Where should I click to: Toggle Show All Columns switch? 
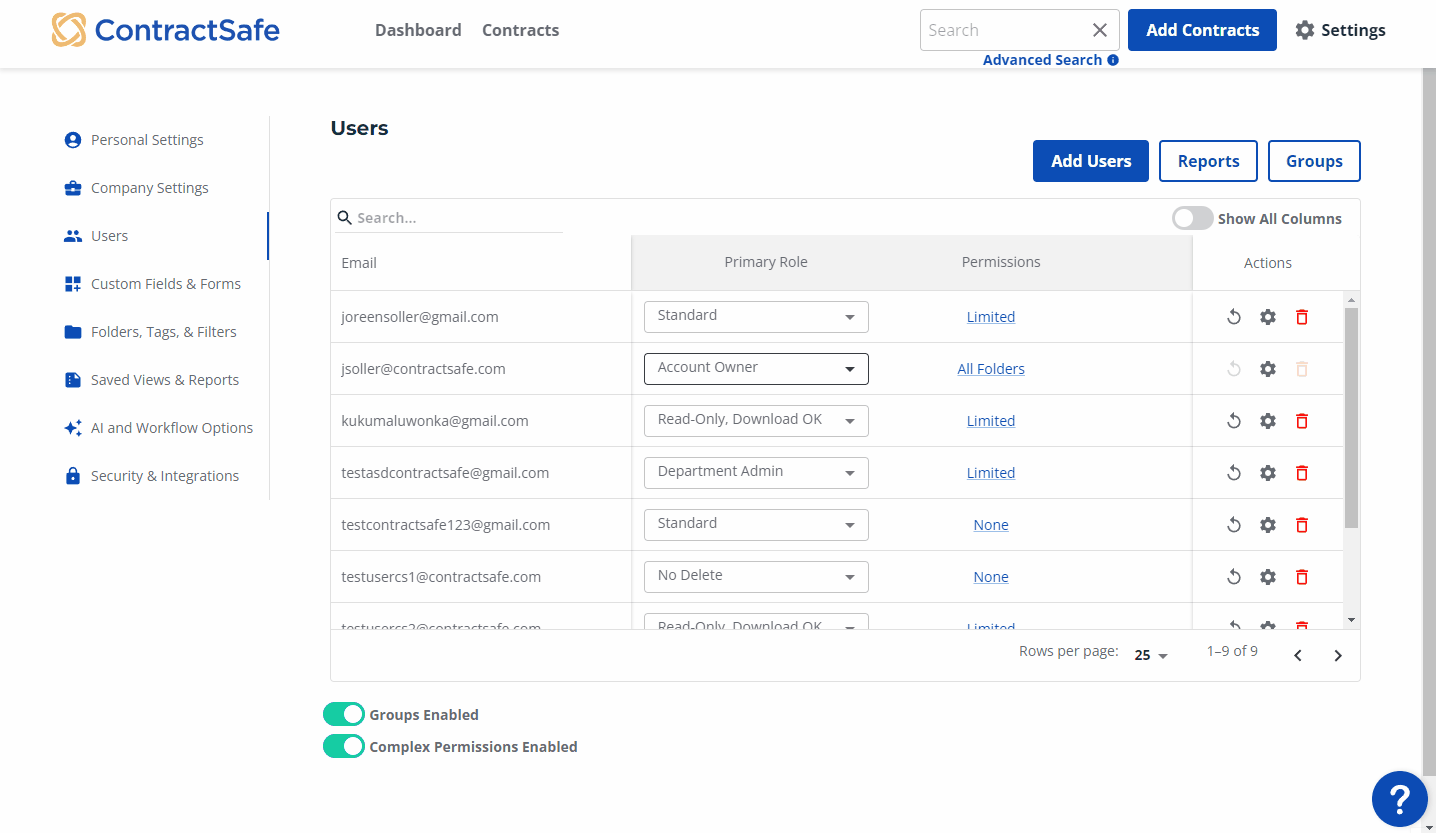1192,219
